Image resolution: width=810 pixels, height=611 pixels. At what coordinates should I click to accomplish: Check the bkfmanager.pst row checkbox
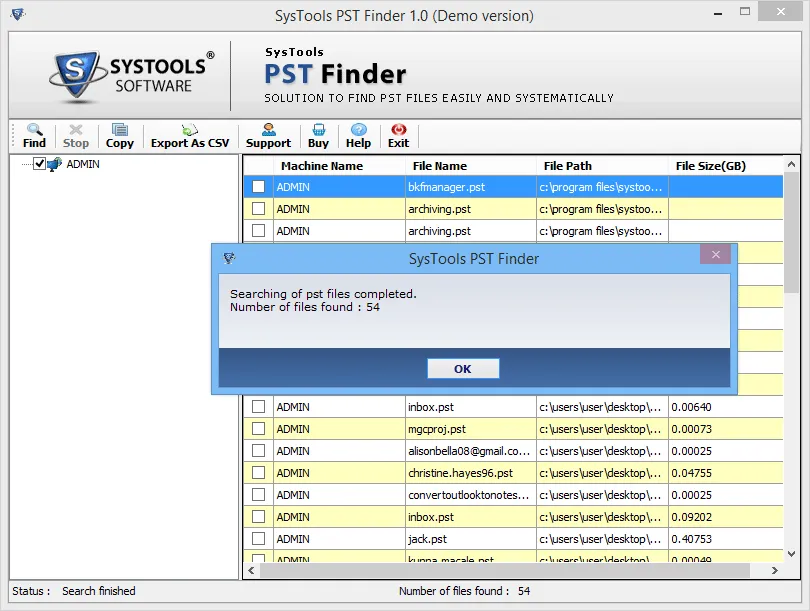pos(257,187)
